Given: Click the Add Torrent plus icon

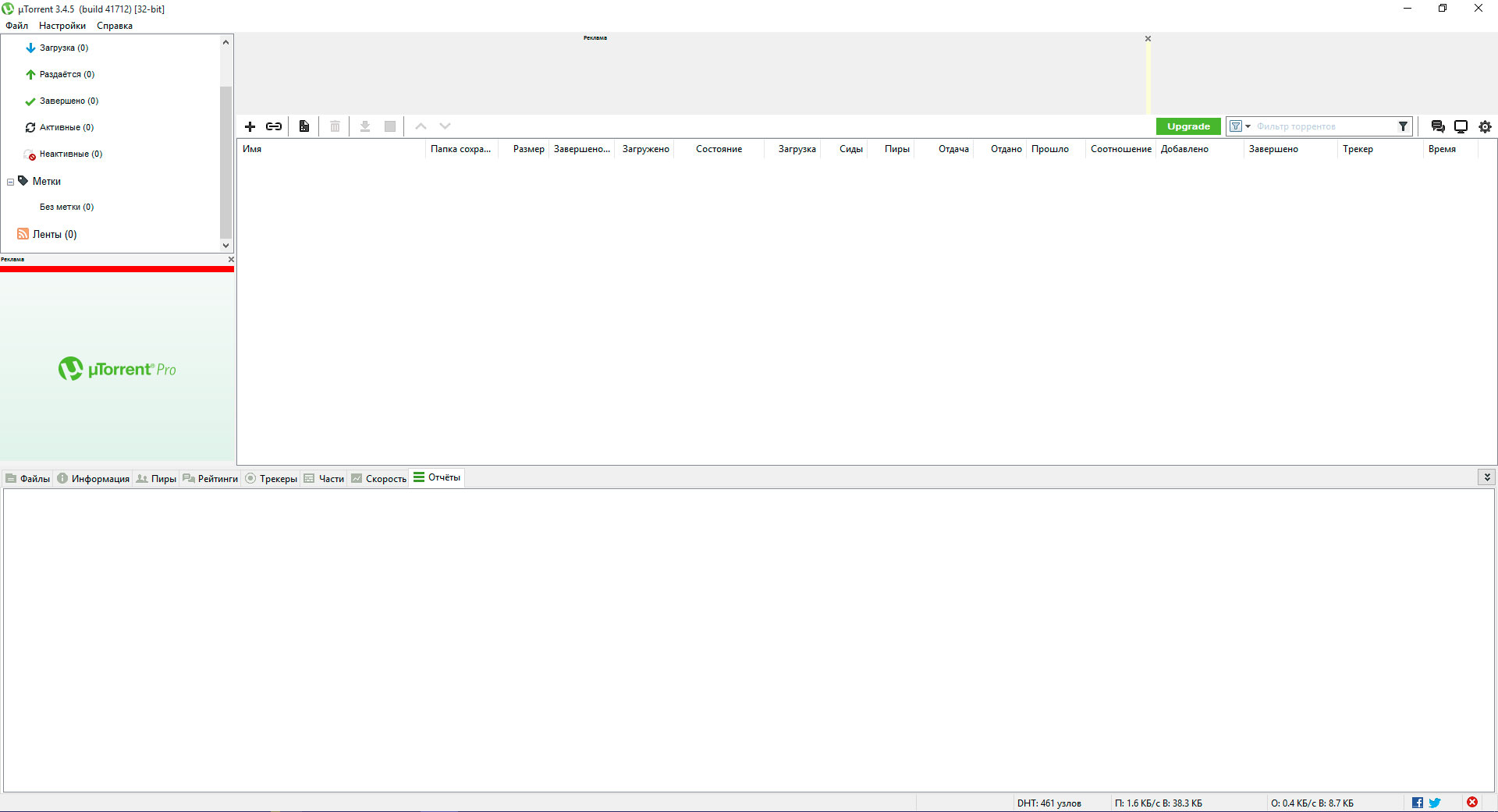Looking at the screenshot, I should [x=250, y=126].
